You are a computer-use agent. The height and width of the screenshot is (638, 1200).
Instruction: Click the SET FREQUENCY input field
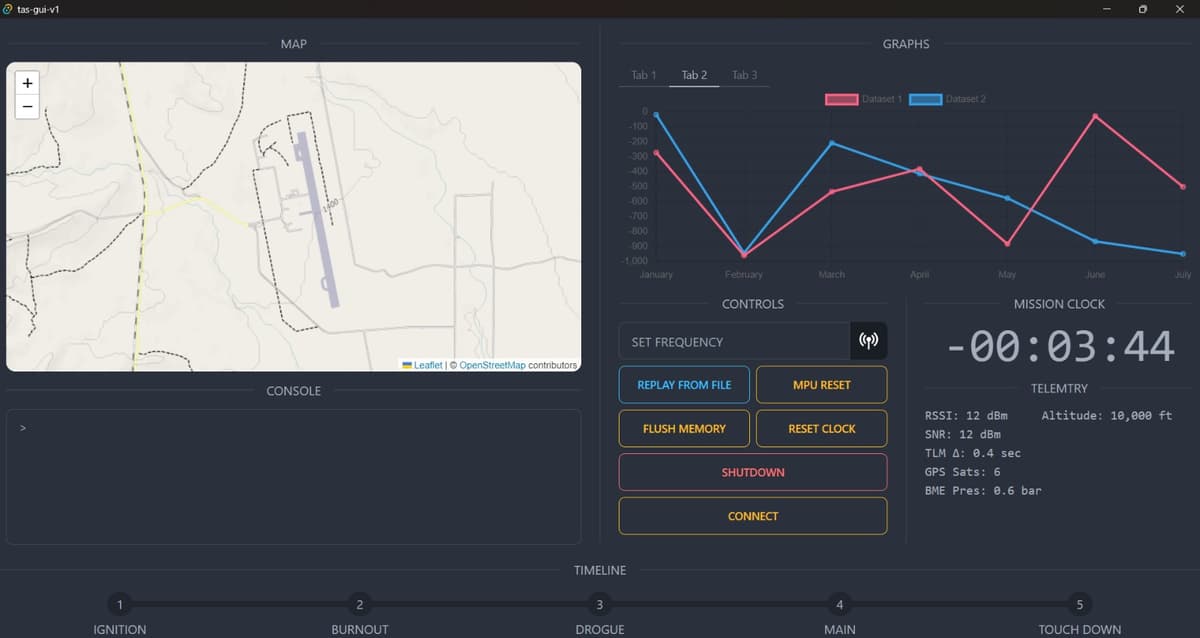tap(734, 341)
